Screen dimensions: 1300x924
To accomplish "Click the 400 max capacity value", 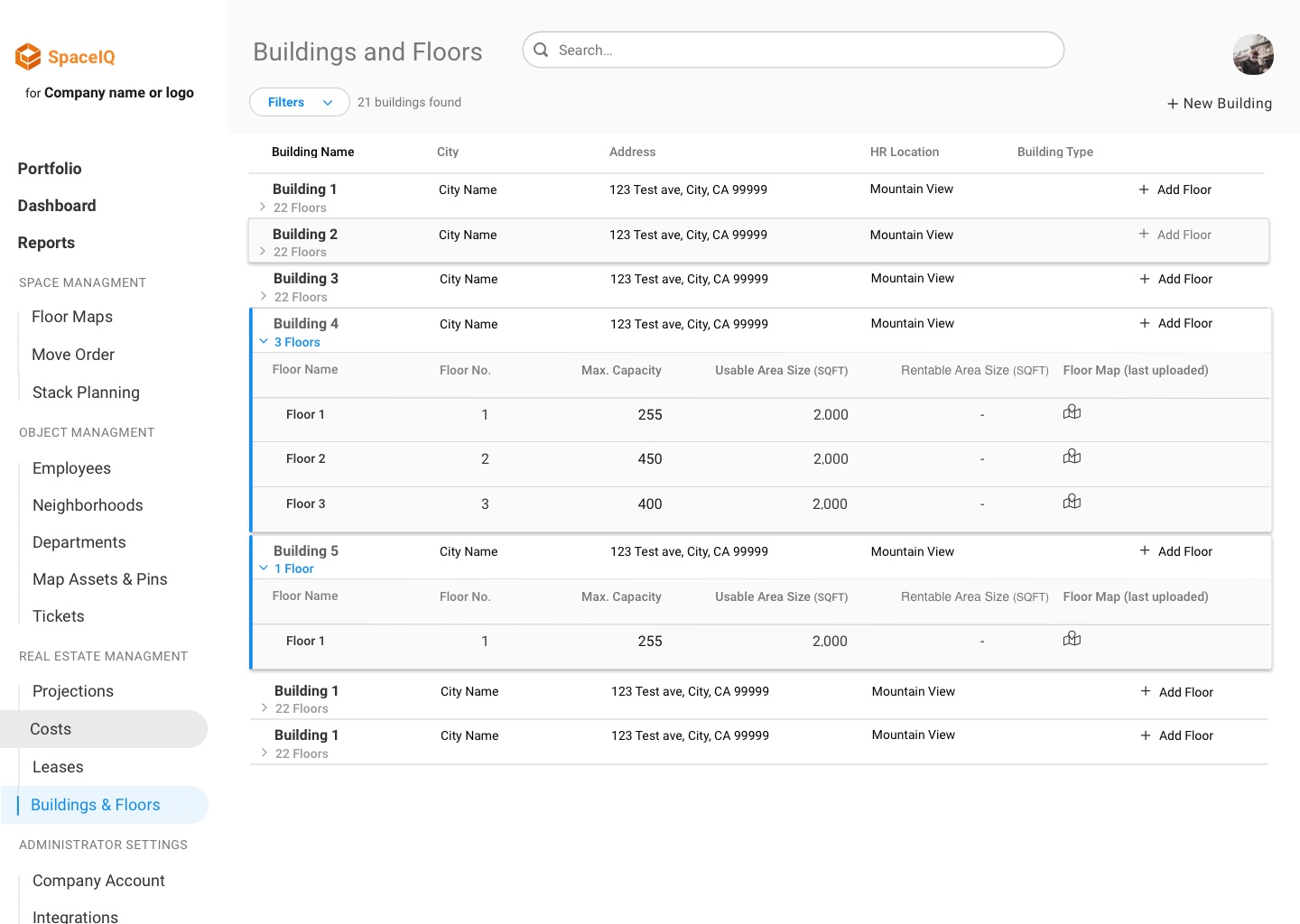I will pyautogui.click(x=650, y=504).
